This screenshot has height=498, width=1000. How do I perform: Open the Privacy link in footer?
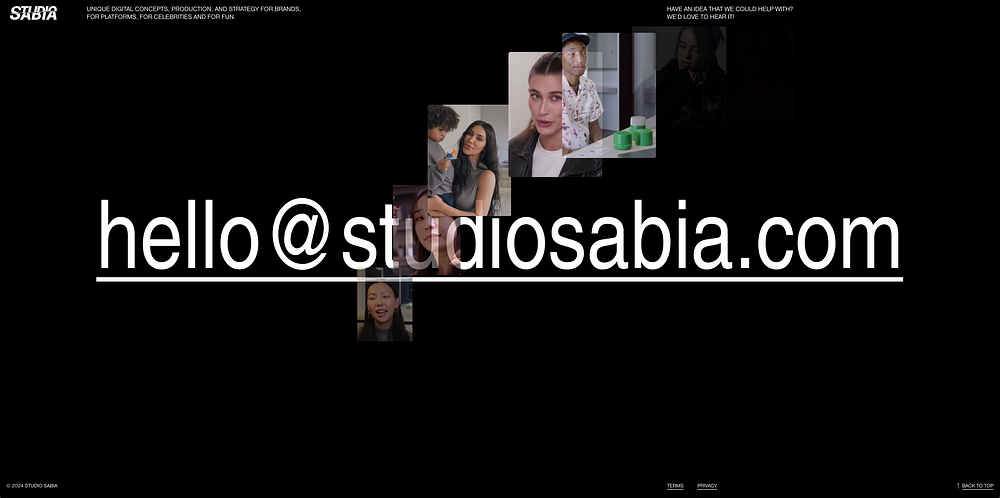pos(707,486)
